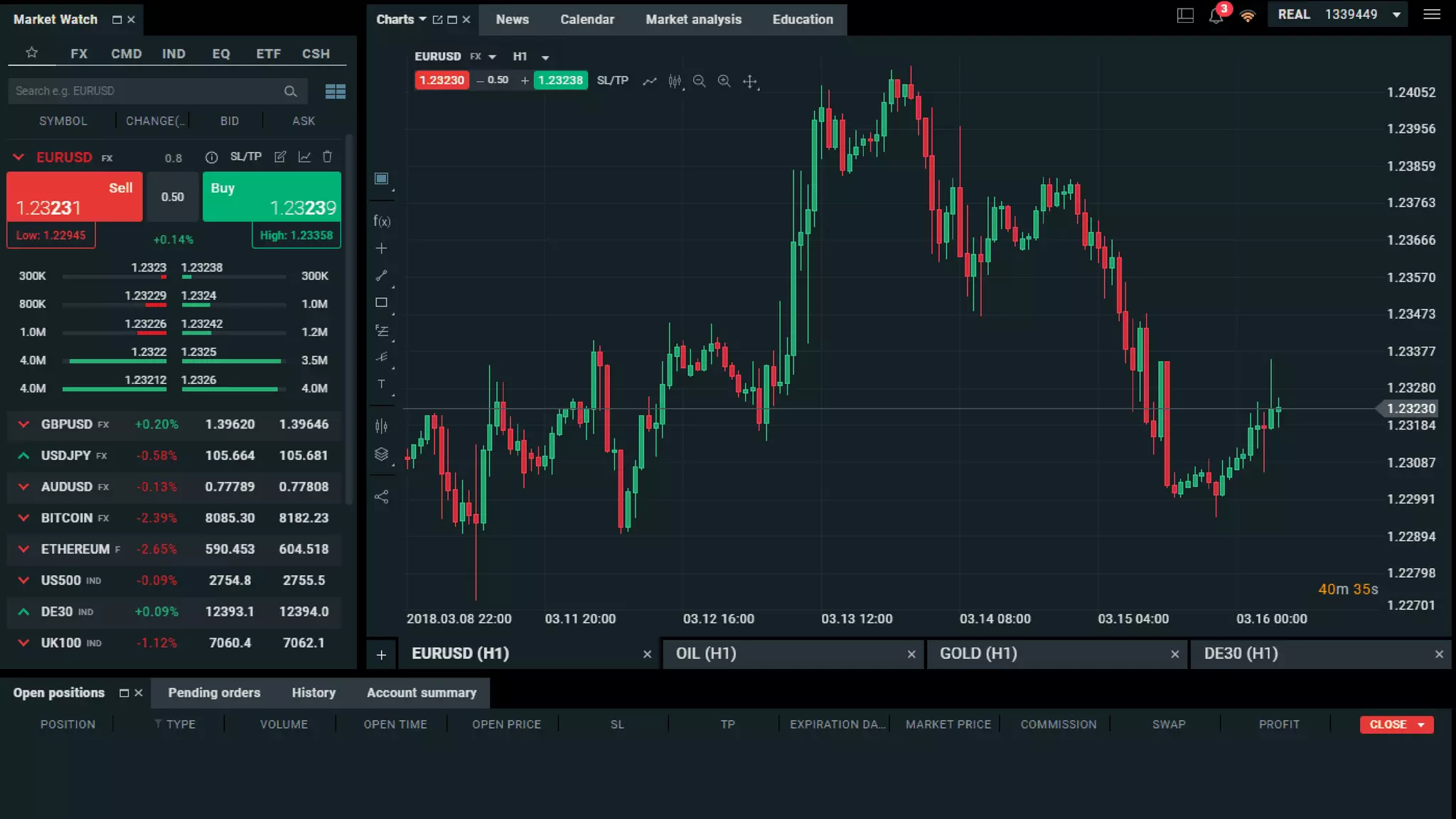The height and width of the screenshot is (819, 1456).
Task: Open the GOLD (H1) chart tab
Action: pyautogui.click(x=978, y=653)
